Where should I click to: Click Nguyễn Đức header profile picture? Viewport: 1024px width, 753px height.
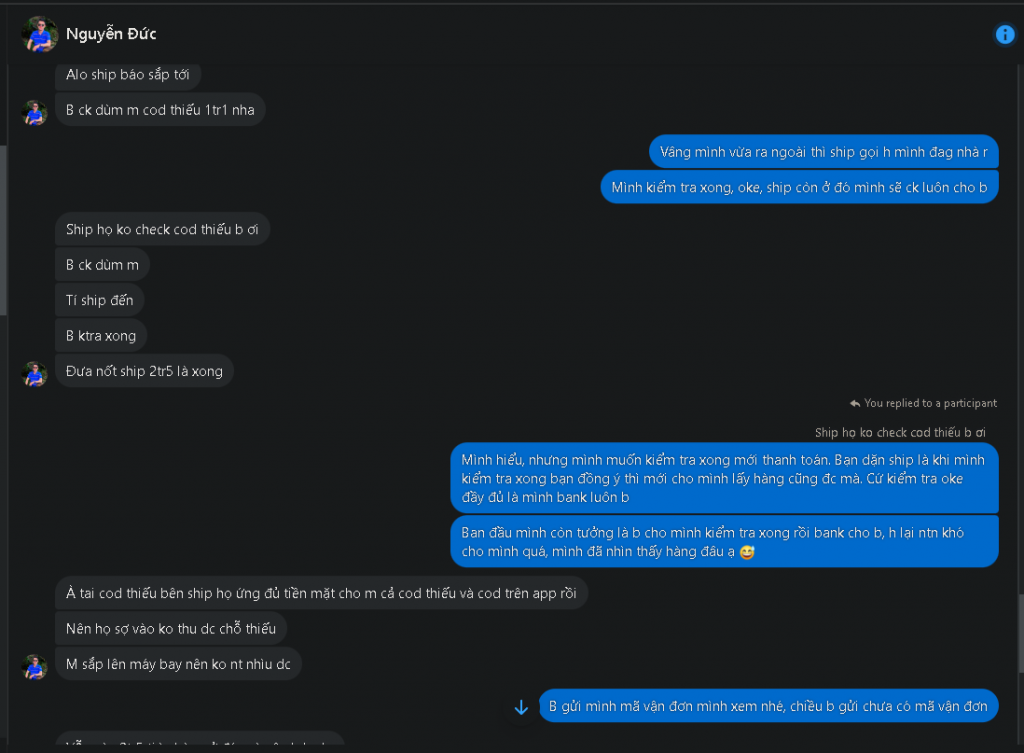(40, 34)
